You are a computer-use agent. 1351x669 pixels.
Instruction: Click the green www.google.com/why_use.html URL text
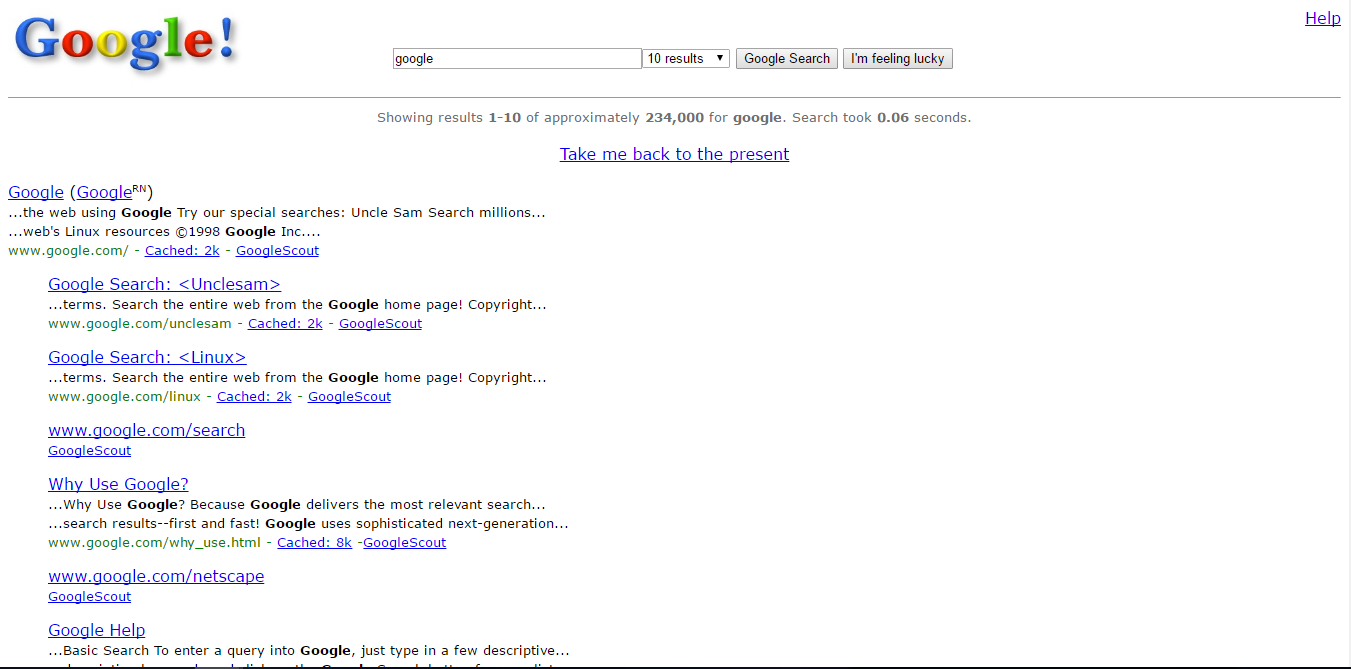point(154,543)
